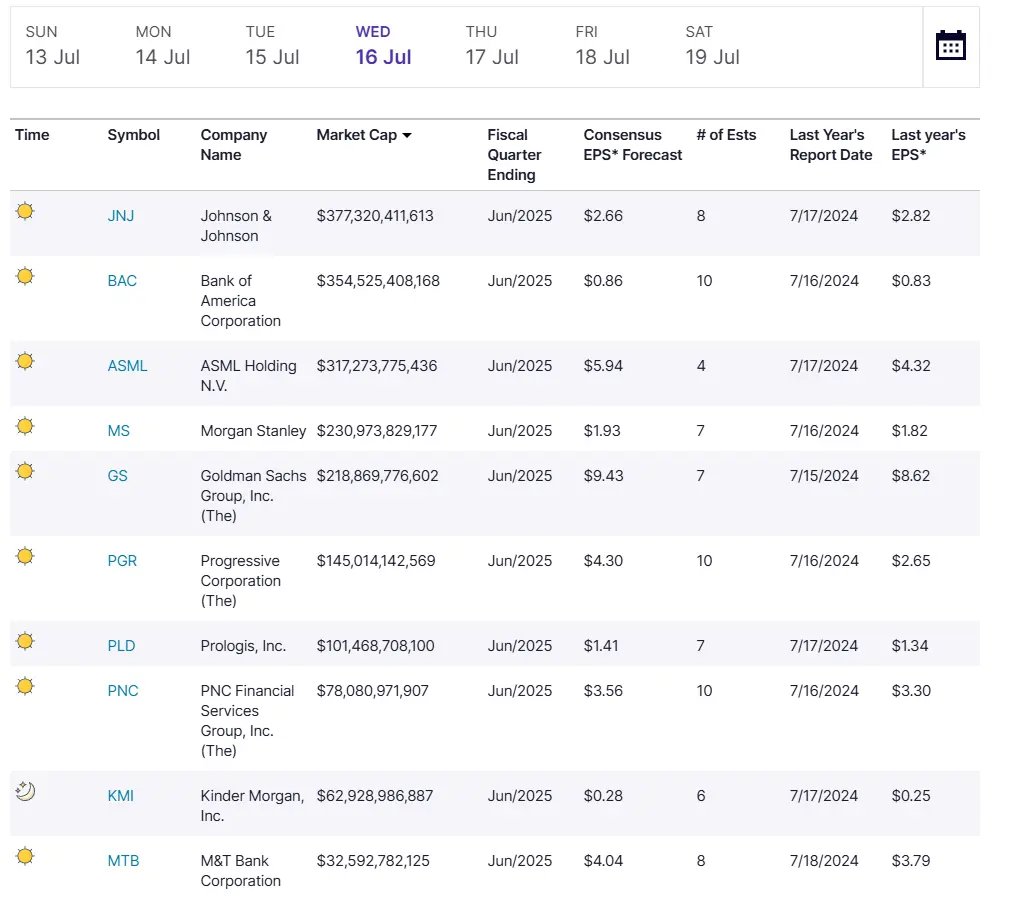Viewport: 1017px width, 915px height.
Task: Click the sun icon in Morgan Stanley row
Action: coord(25,426)
